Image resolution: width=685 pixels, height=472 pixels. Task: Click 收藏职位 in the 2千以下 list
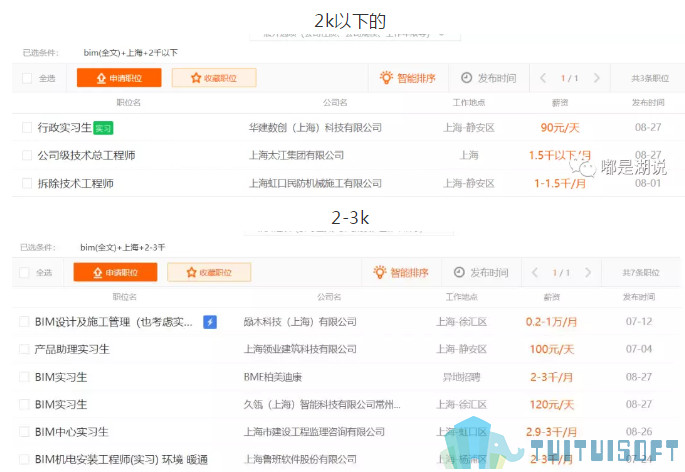[x=214, y=78]
